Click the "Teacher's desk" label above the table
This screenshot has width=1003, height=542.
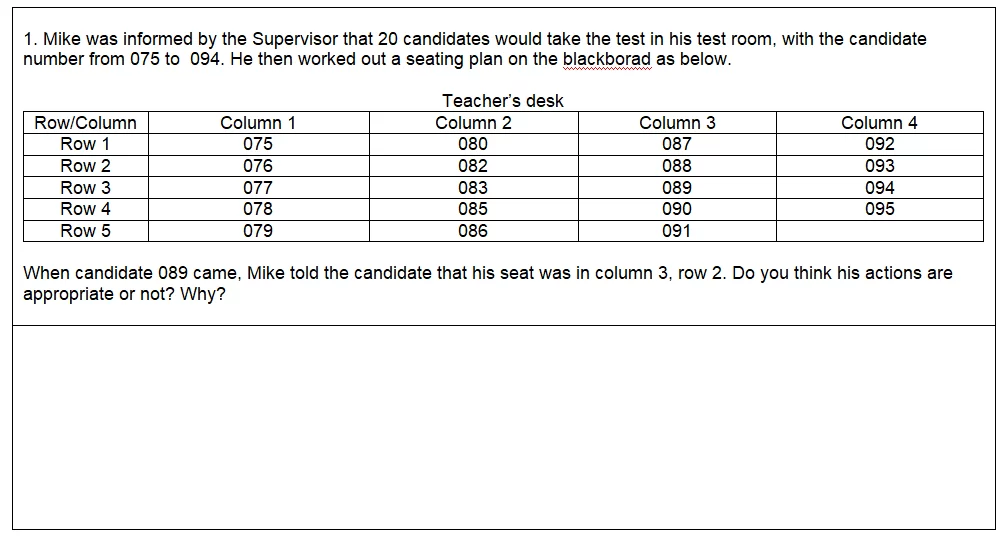click(503, 101)
